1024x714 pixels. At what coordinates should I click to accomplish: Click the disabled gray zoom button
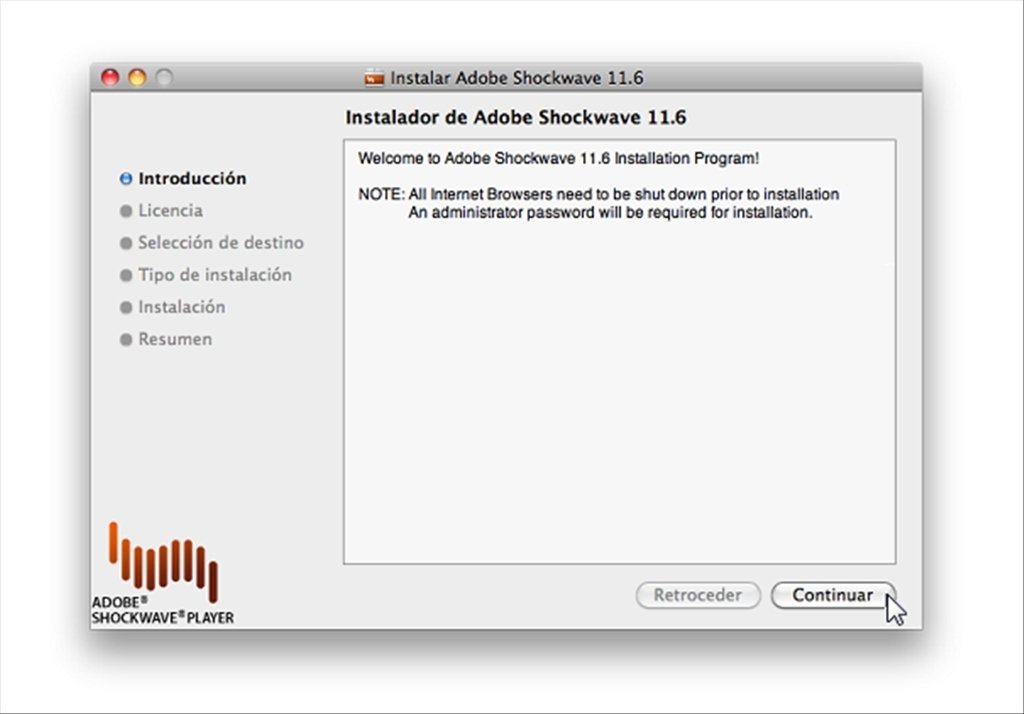[164, 77]
